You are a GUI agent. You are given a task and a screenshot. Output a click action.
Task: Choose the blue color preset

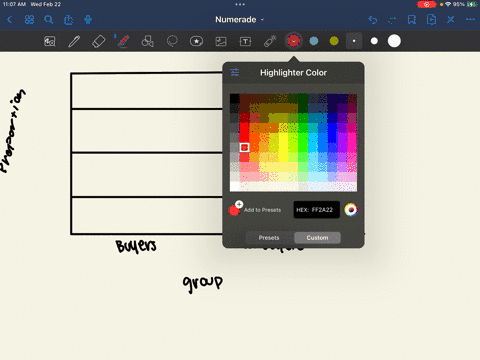pyautogui.click(x=314, y=41)
